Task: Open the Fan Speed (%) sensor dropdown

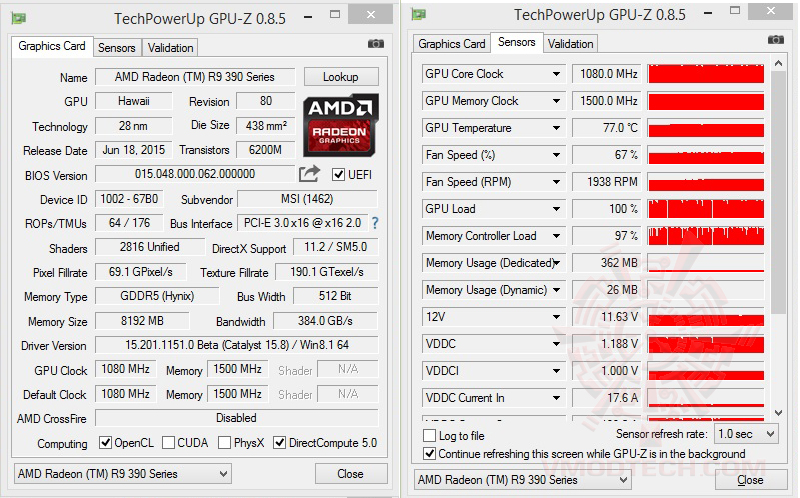Action: pyautogui.click(x=556, y=155)
